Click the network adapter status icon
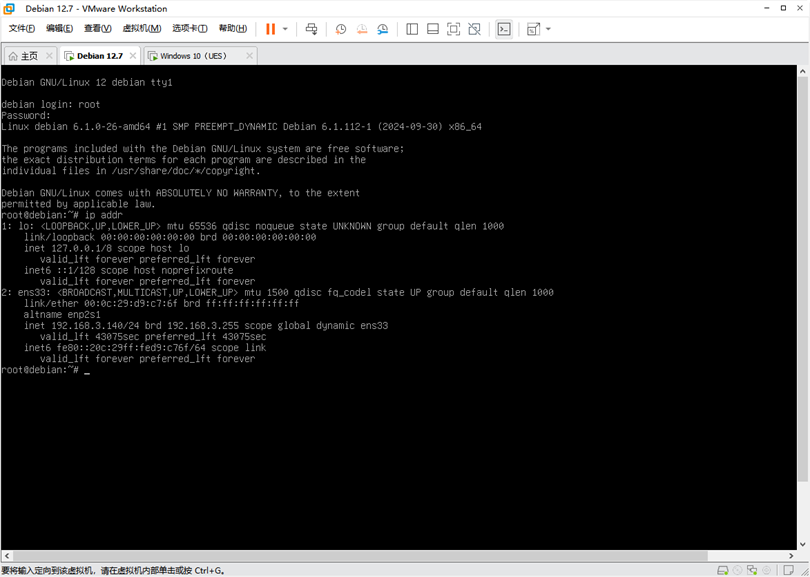The width and height of the screenshot is (810, 577). click(x=752, y=570)
